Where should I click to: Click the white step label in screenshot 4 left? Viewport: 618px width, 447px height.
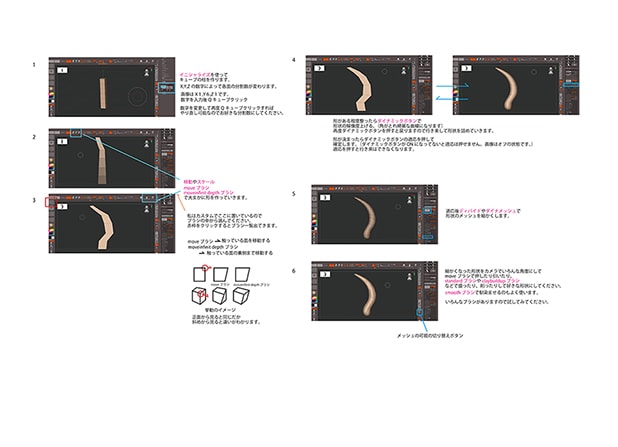319,68
